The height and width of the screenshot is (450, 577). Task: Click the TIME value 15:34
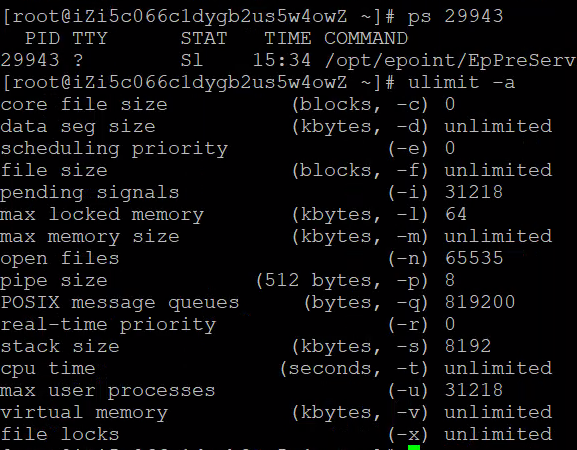(282, 60)
